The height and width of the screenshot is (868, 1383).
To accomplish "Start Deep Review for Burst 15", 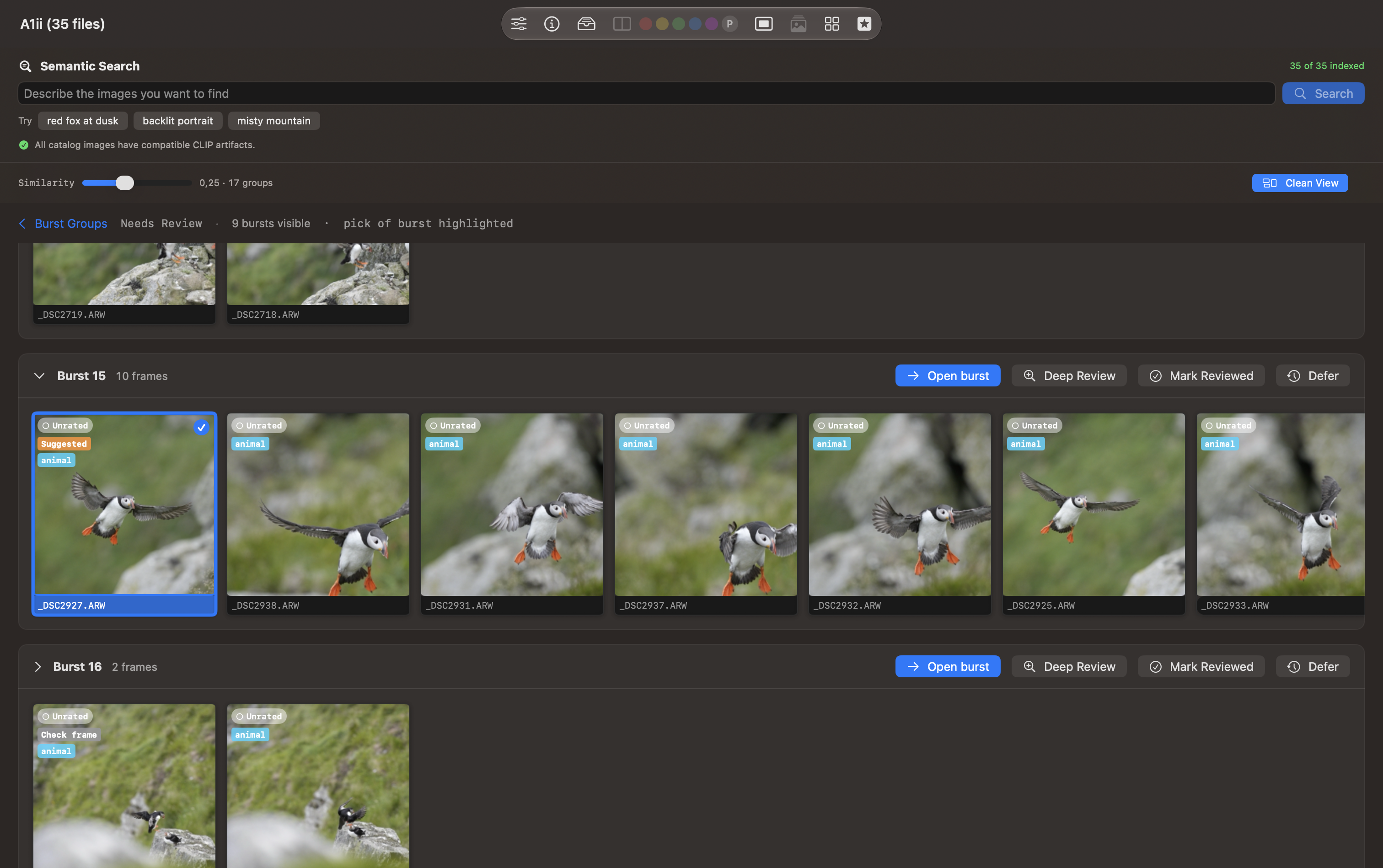I will point(1068,376).
